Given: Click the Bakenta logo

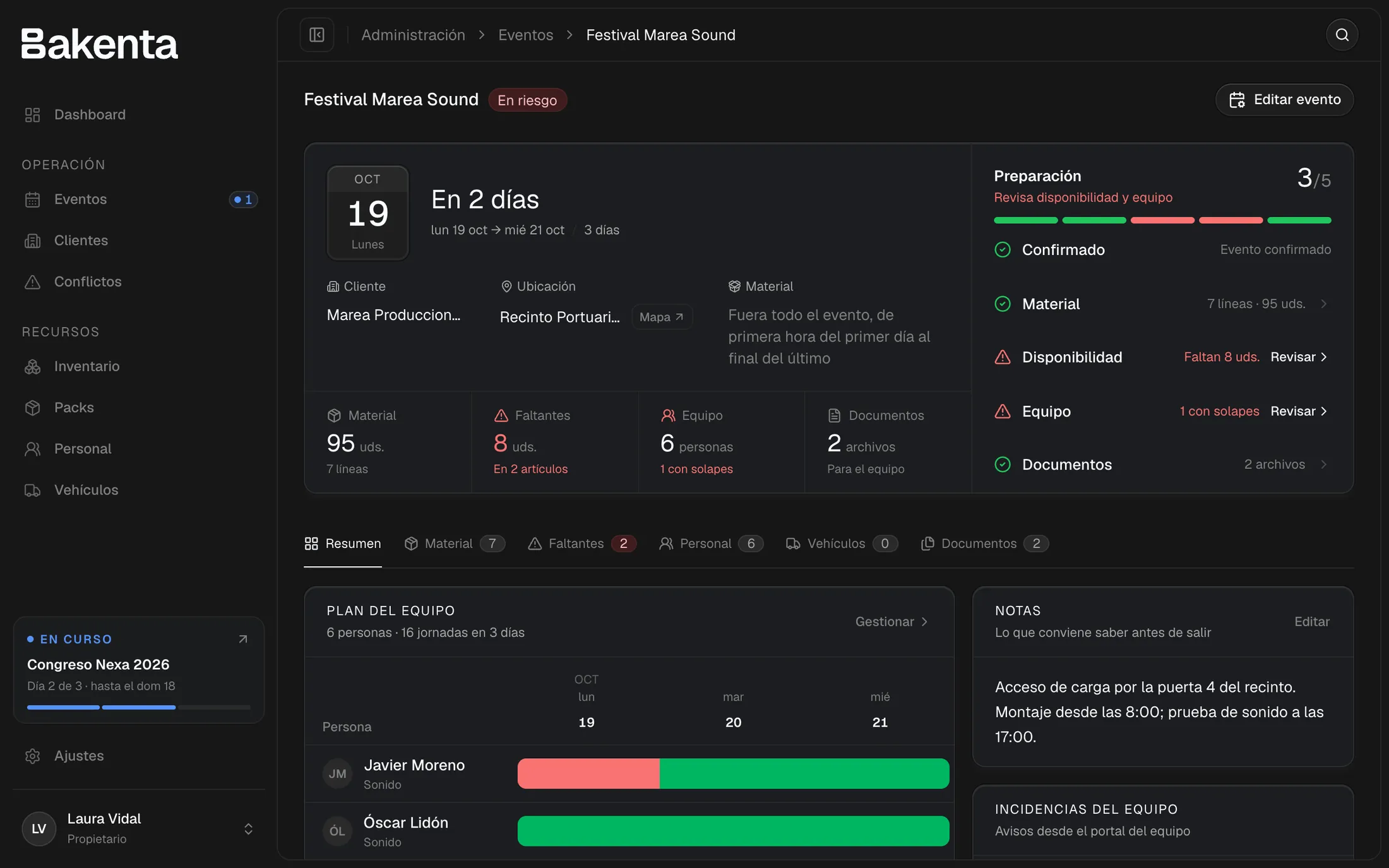Looking at the screenshot, I should (100, 44).
